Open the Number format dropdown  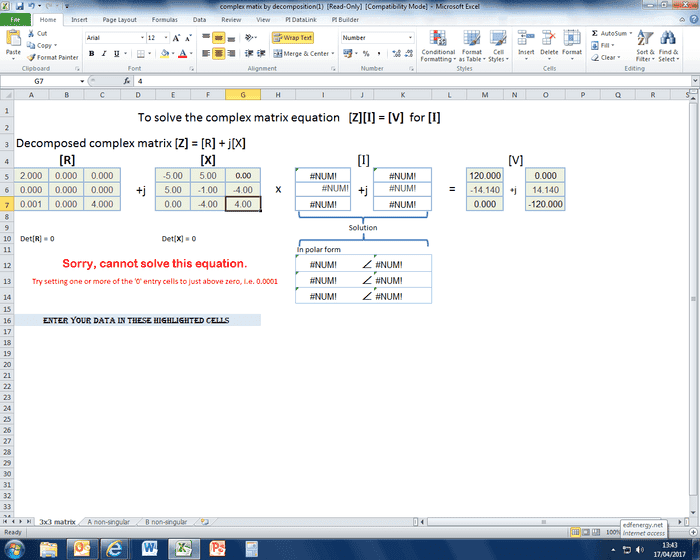(x=410, y=37)
